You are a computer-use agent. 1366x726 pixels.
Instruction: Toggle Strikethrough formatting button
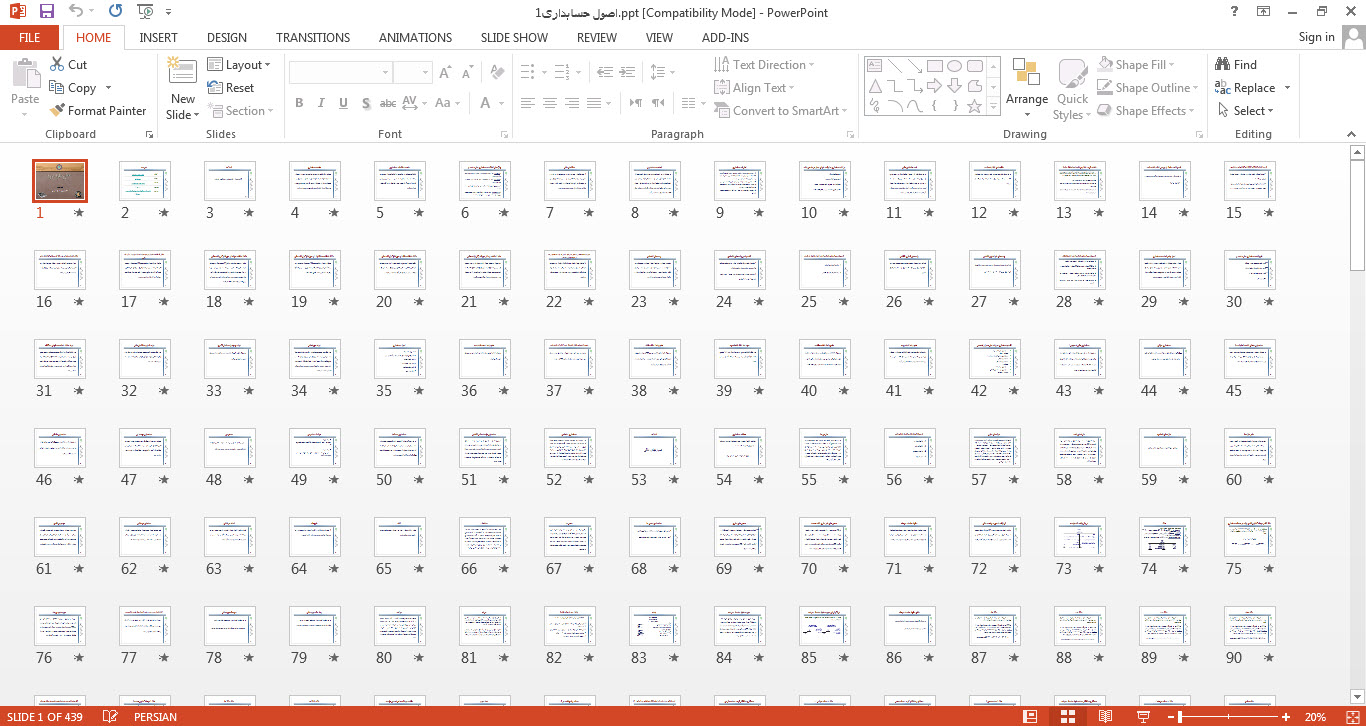[x=388, y=103]
